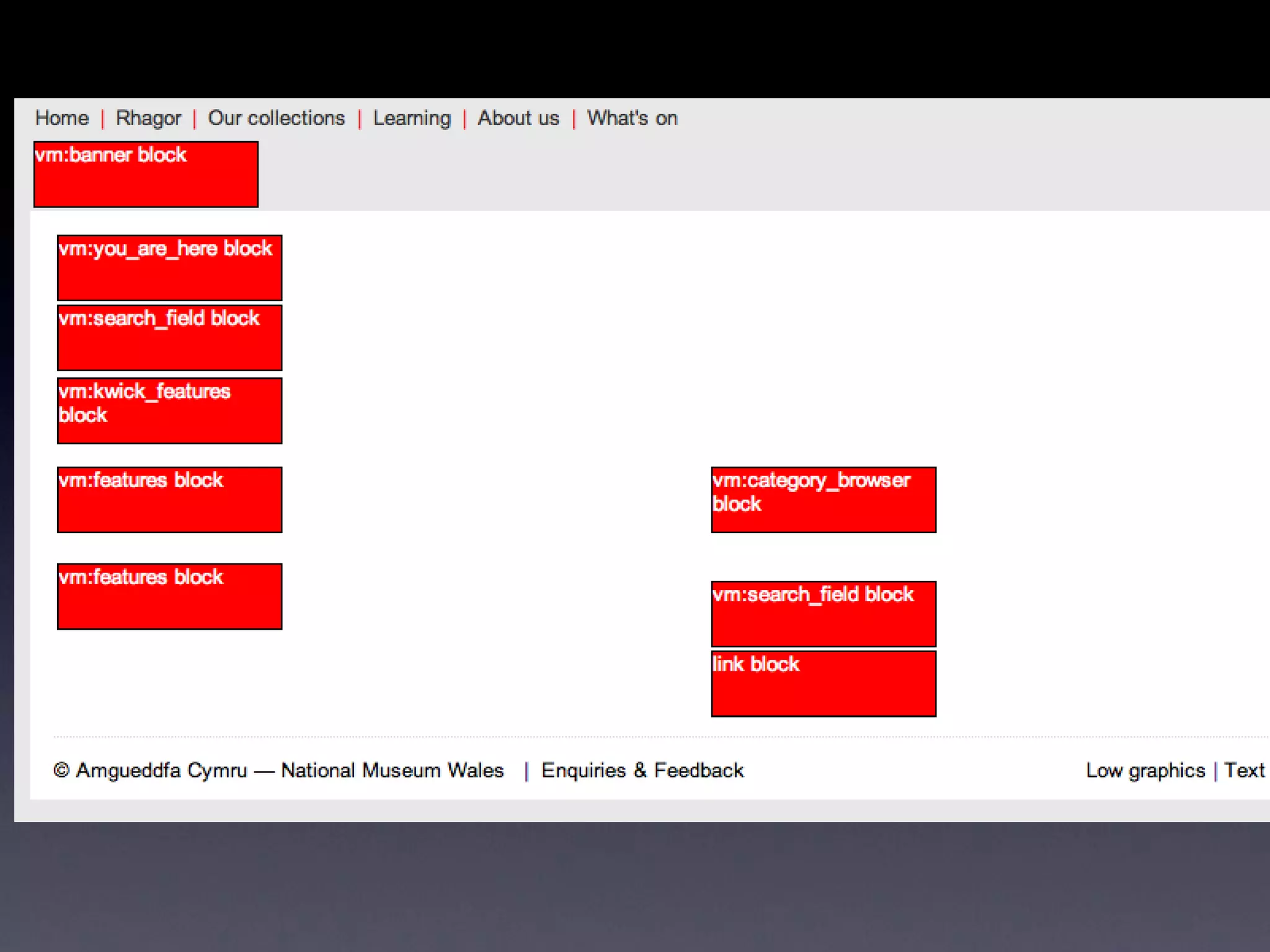
Task: Click right column vm:search_field block
Action: click(x=824, y=614)
